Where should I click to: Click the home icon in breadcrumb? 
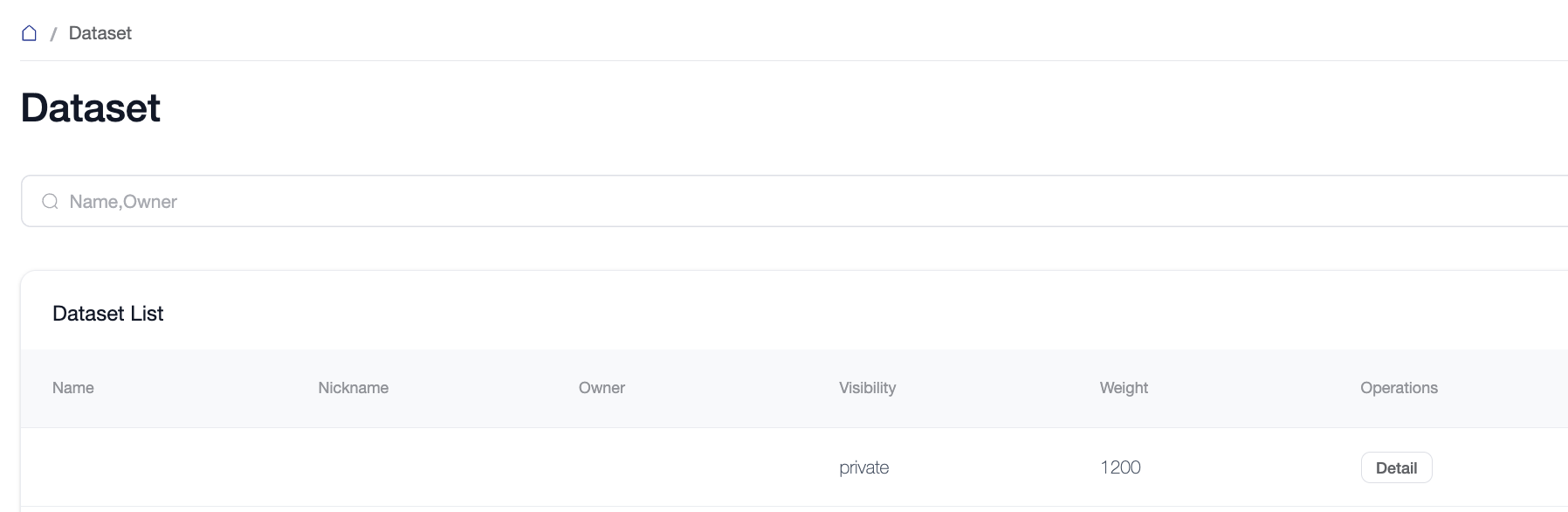click(x=29, y=33)
